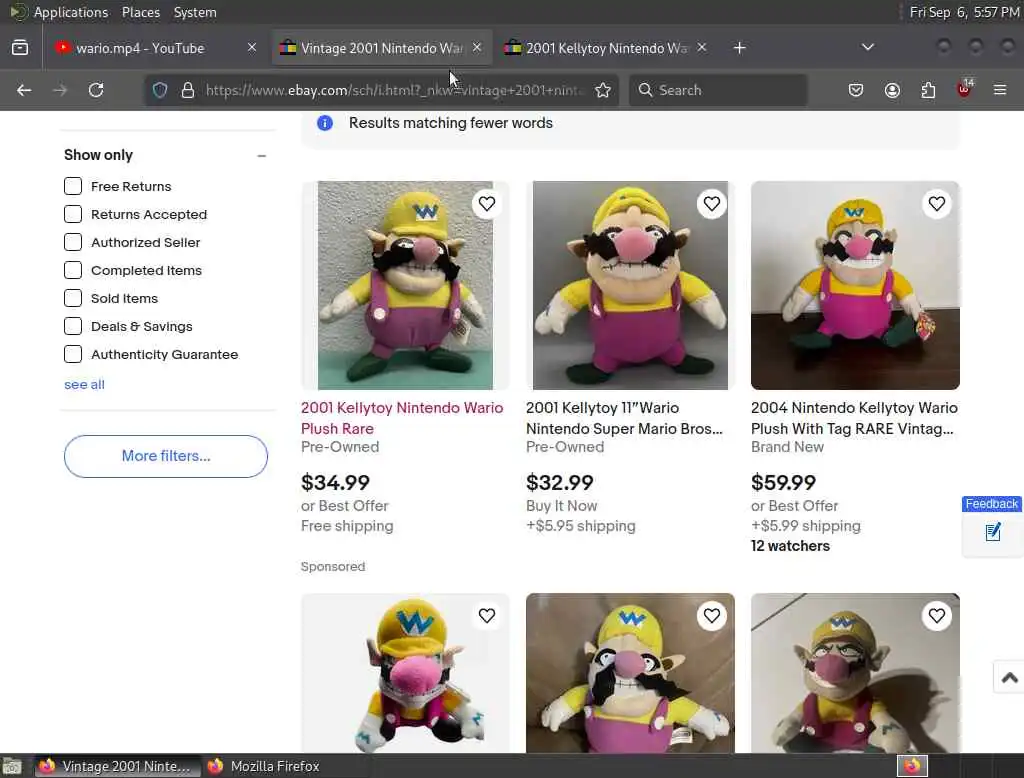Check the Completed Items filter

[73, 270]
